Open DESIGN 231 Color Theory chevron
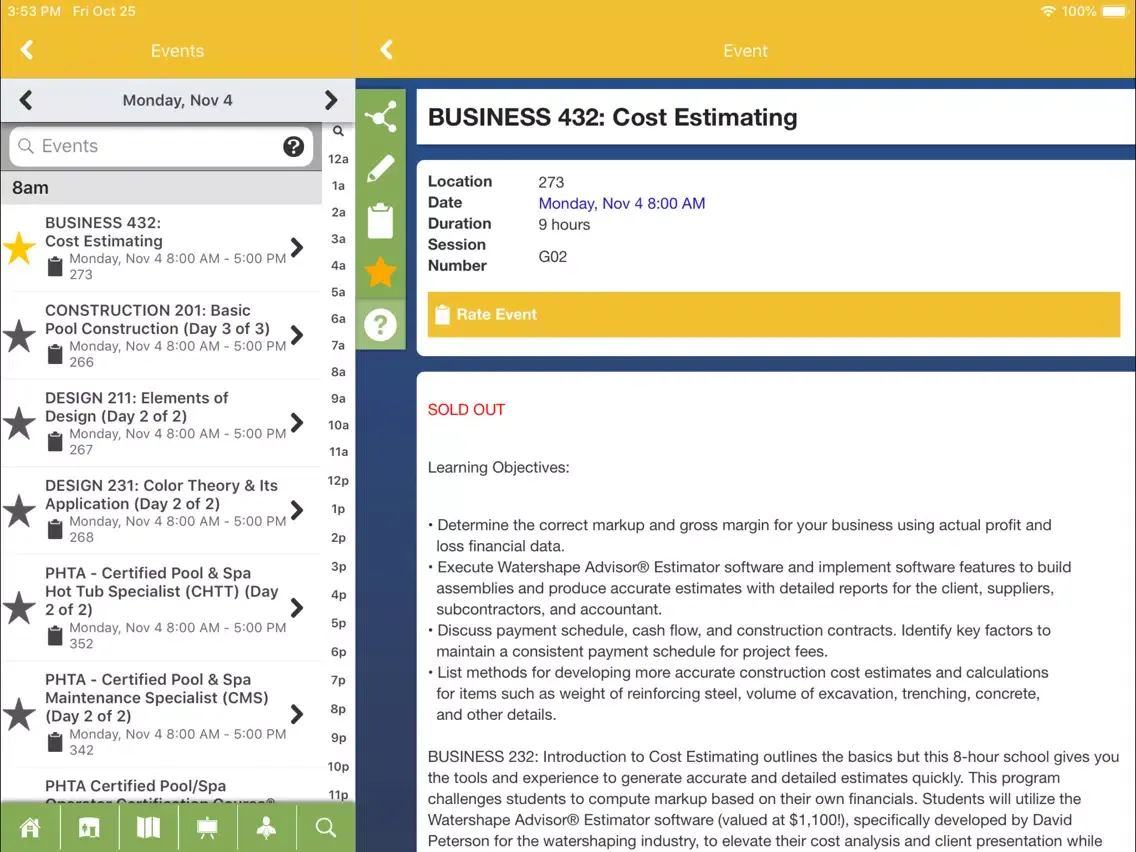 pyautogui.click(x=297, y=510)
